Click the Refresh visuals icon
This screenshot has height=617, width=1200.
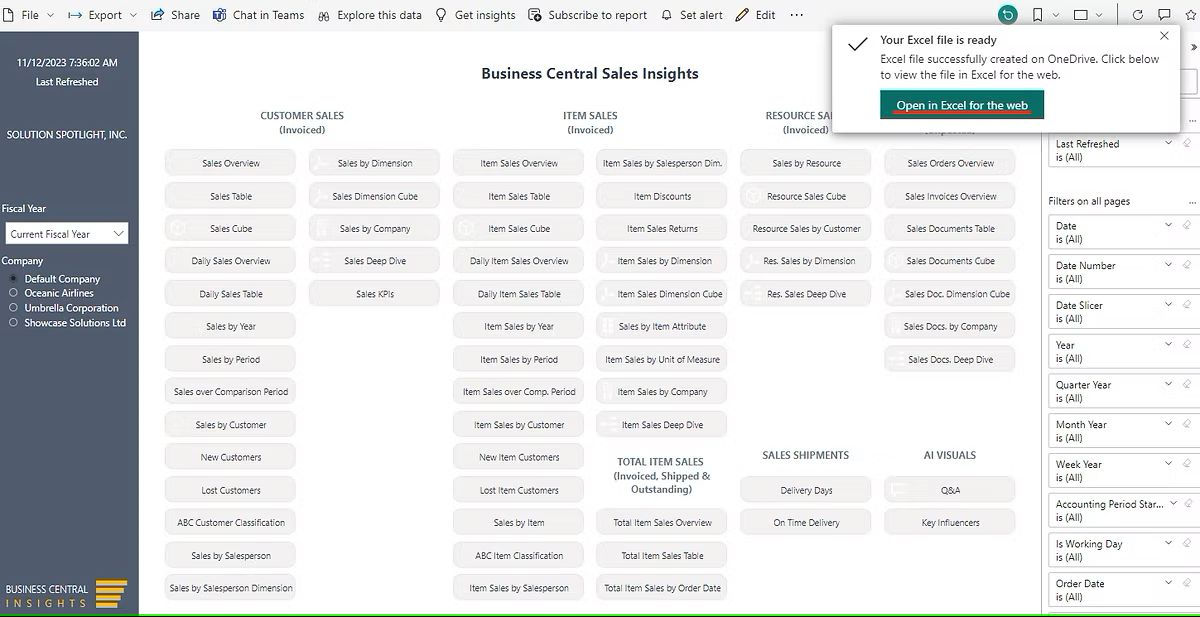pos(1137,15)
